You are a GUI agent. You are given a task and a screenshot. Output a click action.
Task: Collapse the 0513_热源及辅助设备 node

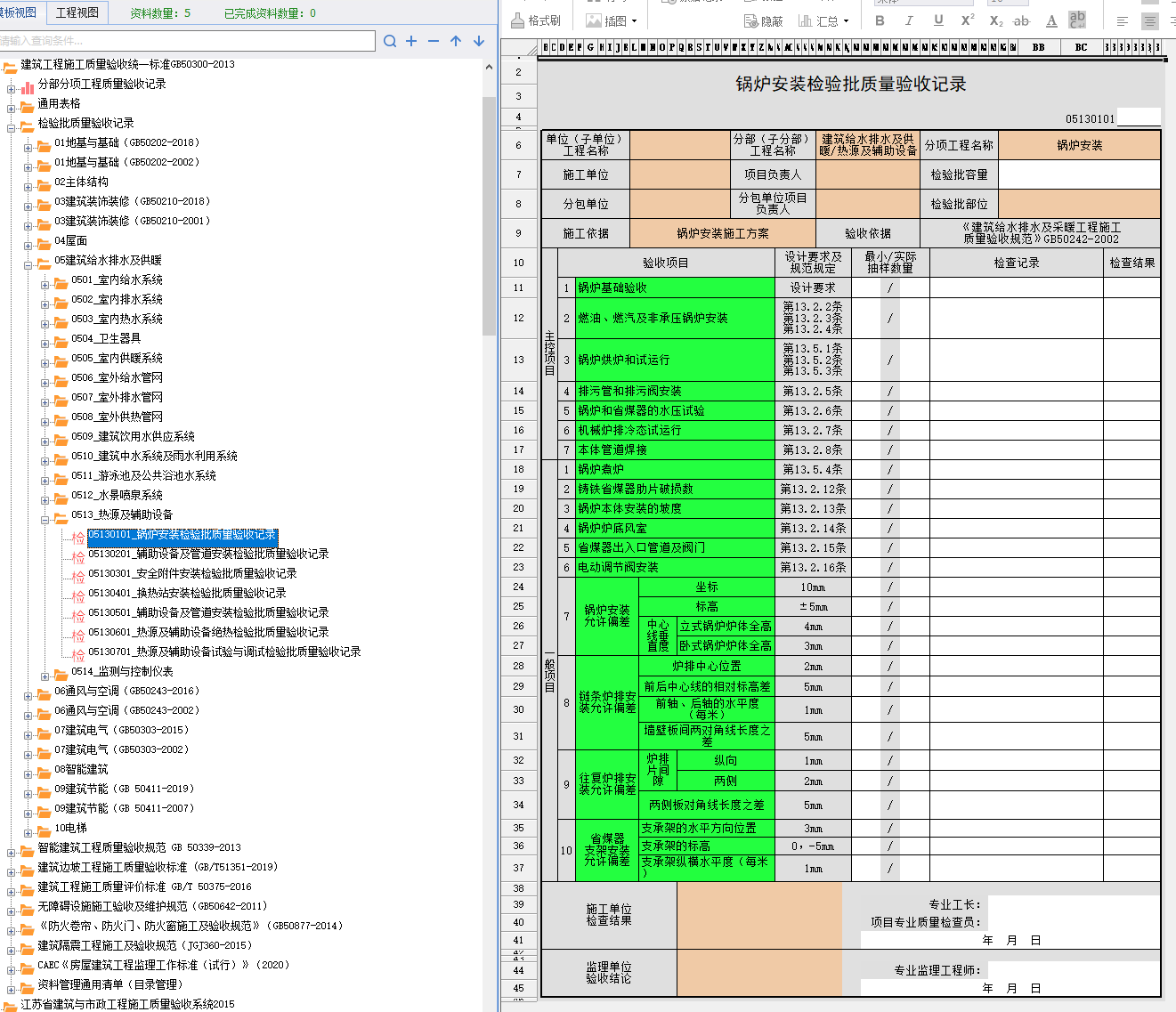45,518
